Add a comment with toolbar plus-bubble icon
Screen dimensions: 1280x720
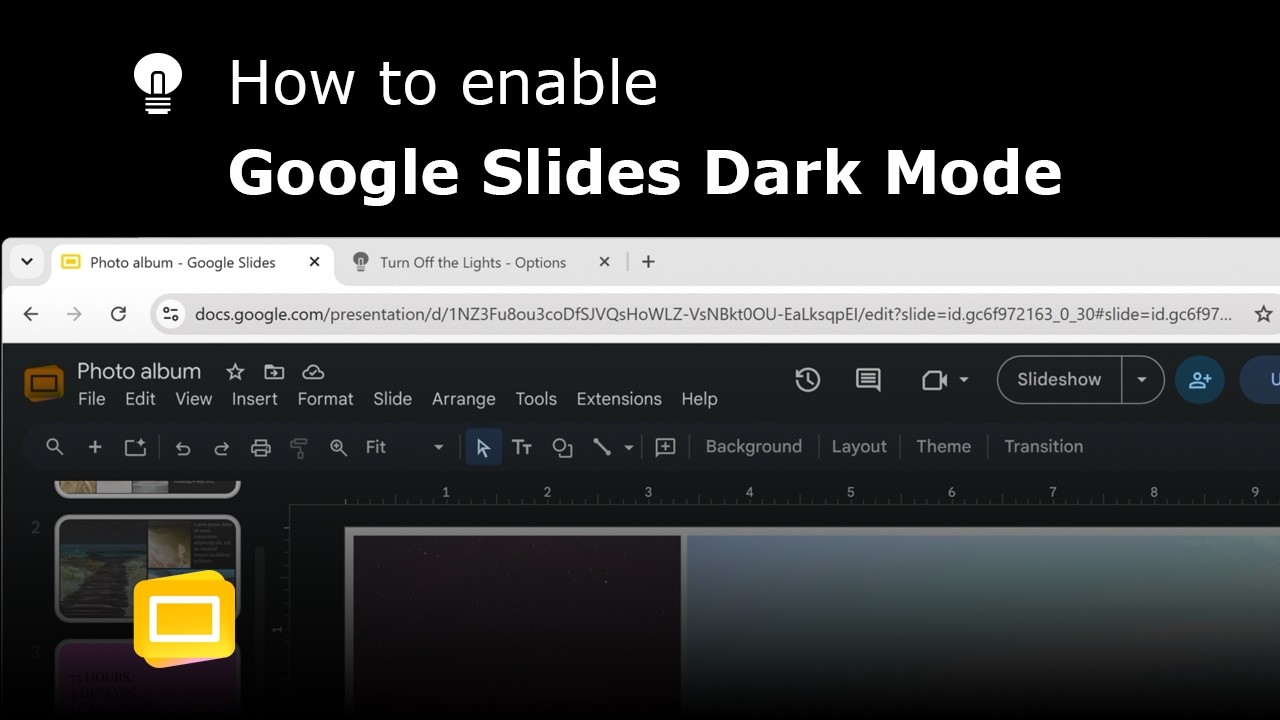pyautogui.click(x=665, y=447)
